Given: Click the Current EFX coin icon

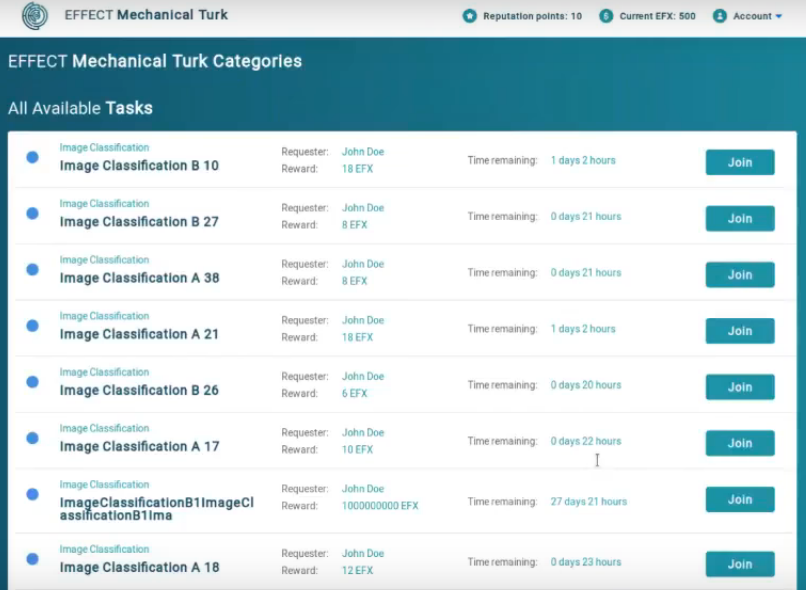Looking at the screenshot, I should pos(606,16).
